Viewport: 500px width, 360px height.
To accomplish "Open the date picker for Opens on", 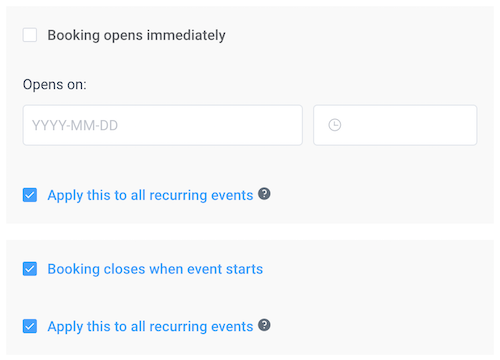I will tap(163, 125).
